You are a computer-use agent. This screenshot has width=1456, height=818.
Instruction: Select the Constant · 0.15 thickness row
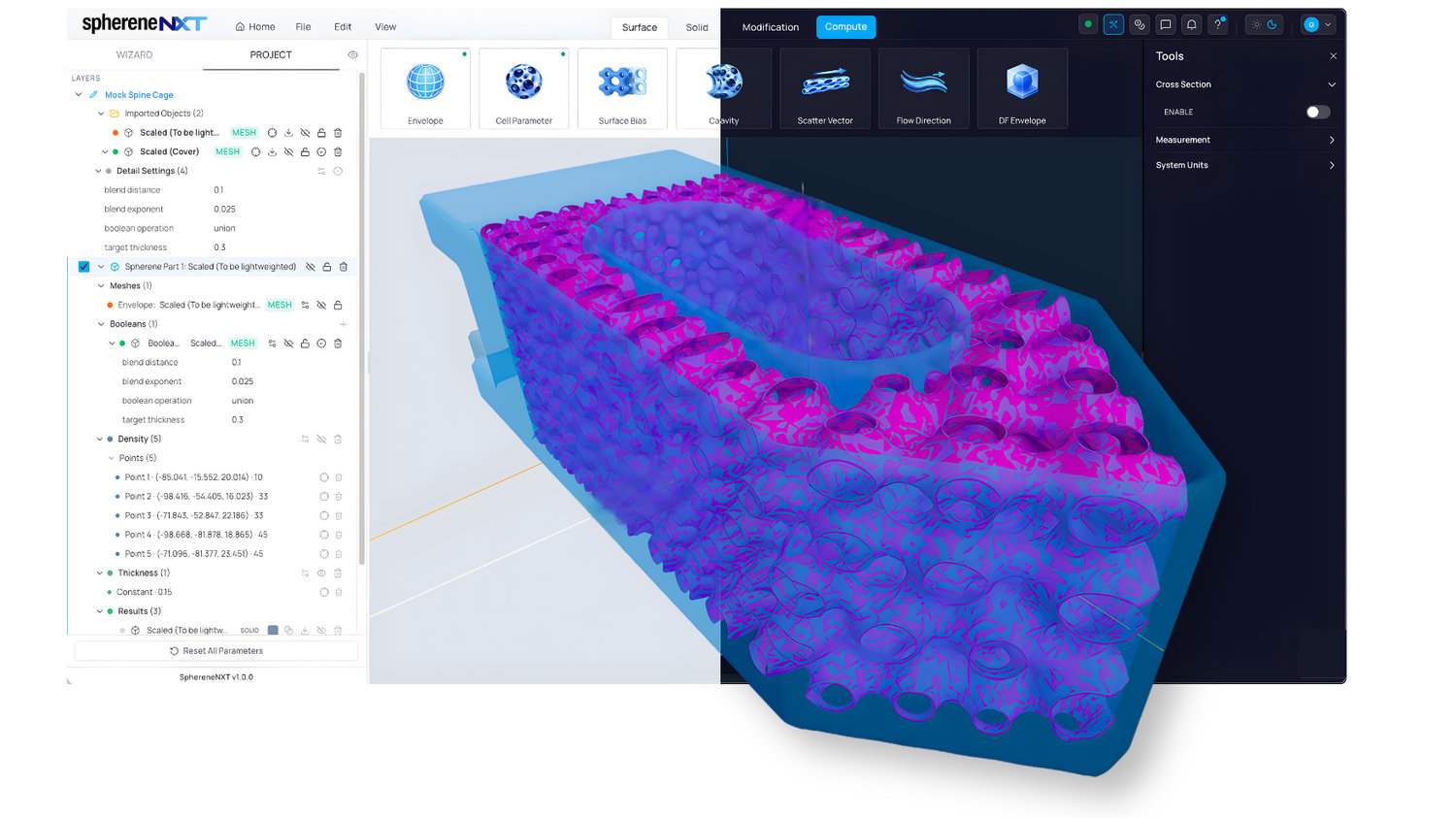click(x=145, y=592)
